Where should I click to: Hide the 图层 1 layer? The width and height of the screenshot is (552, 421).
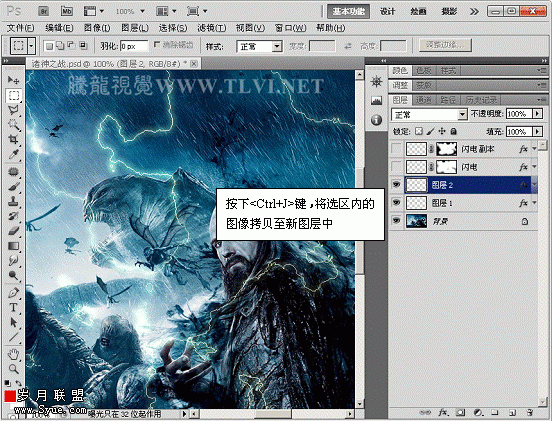pyautogui.click(x=396, y=203)
